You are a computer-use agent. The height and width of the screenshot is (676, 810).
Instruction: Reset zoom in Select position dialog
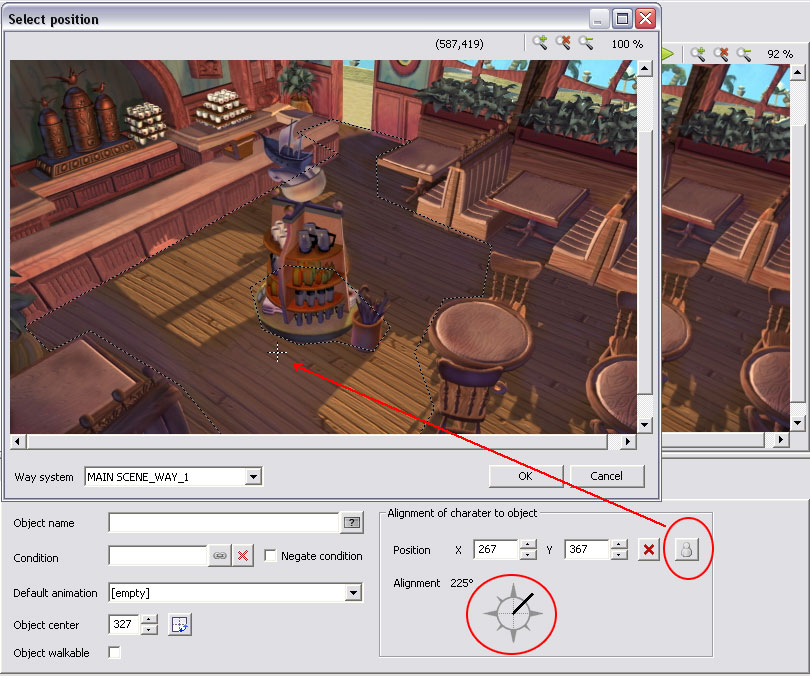point(563,43)
